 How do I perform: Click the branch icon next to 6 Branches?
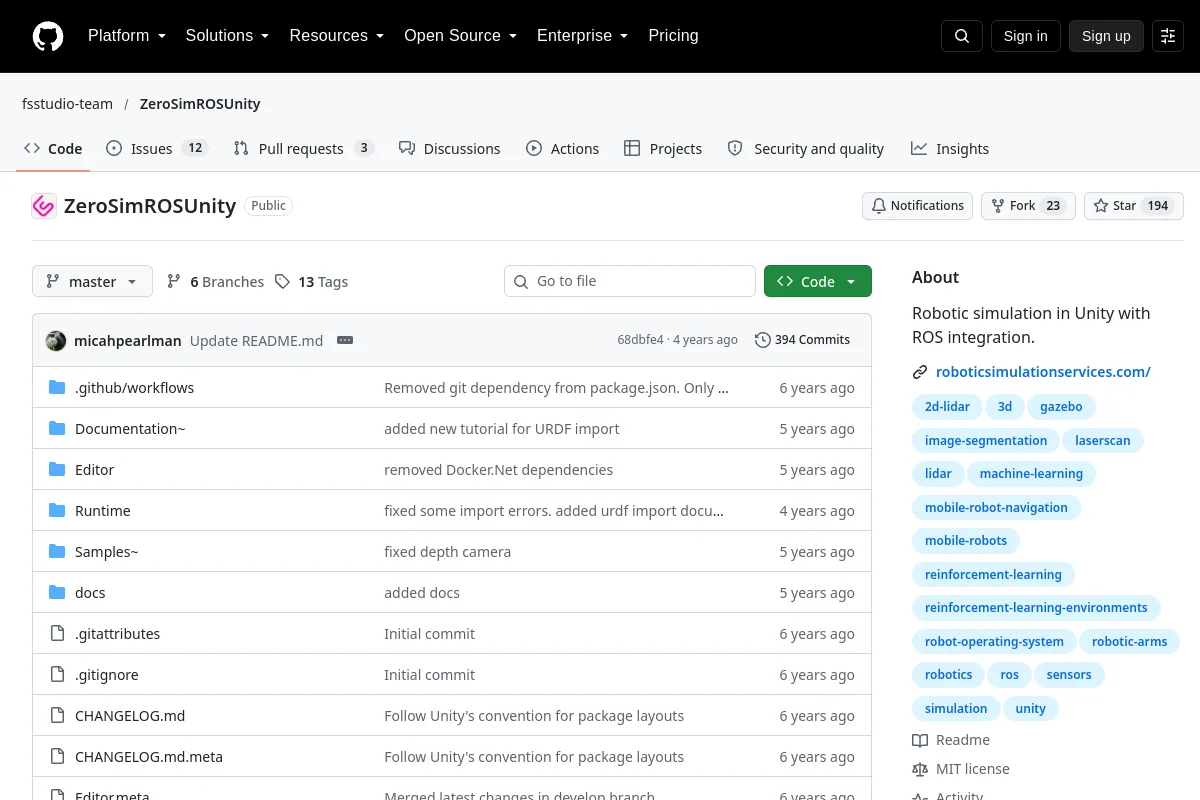pos(174,282)
